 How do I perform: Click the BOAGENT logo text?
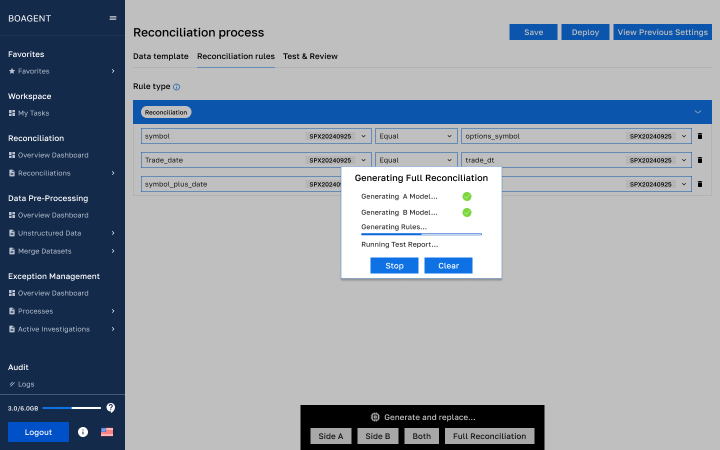[x=29, y=18]
